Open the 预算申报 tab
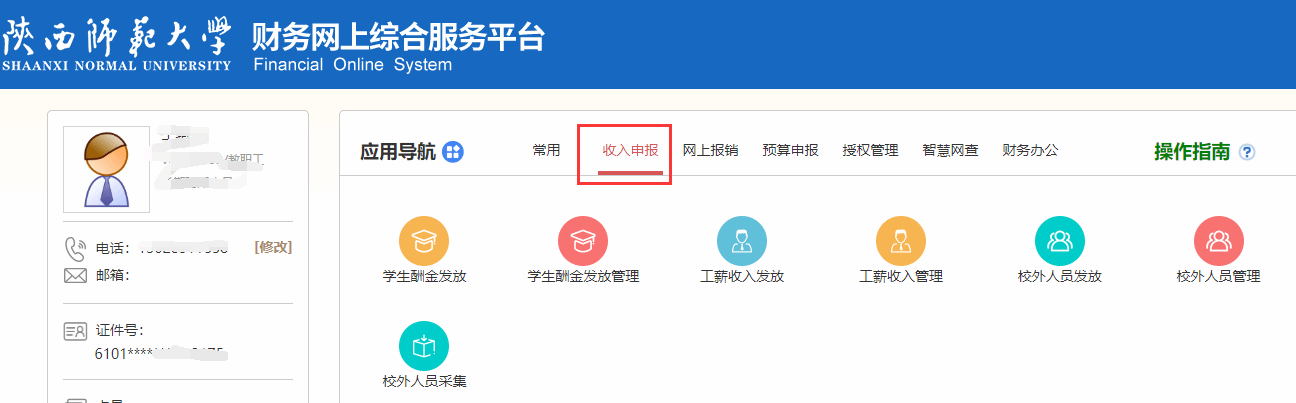Viewport: 1296px width, 403px height. pyautogui.click(x=790, y=151)
